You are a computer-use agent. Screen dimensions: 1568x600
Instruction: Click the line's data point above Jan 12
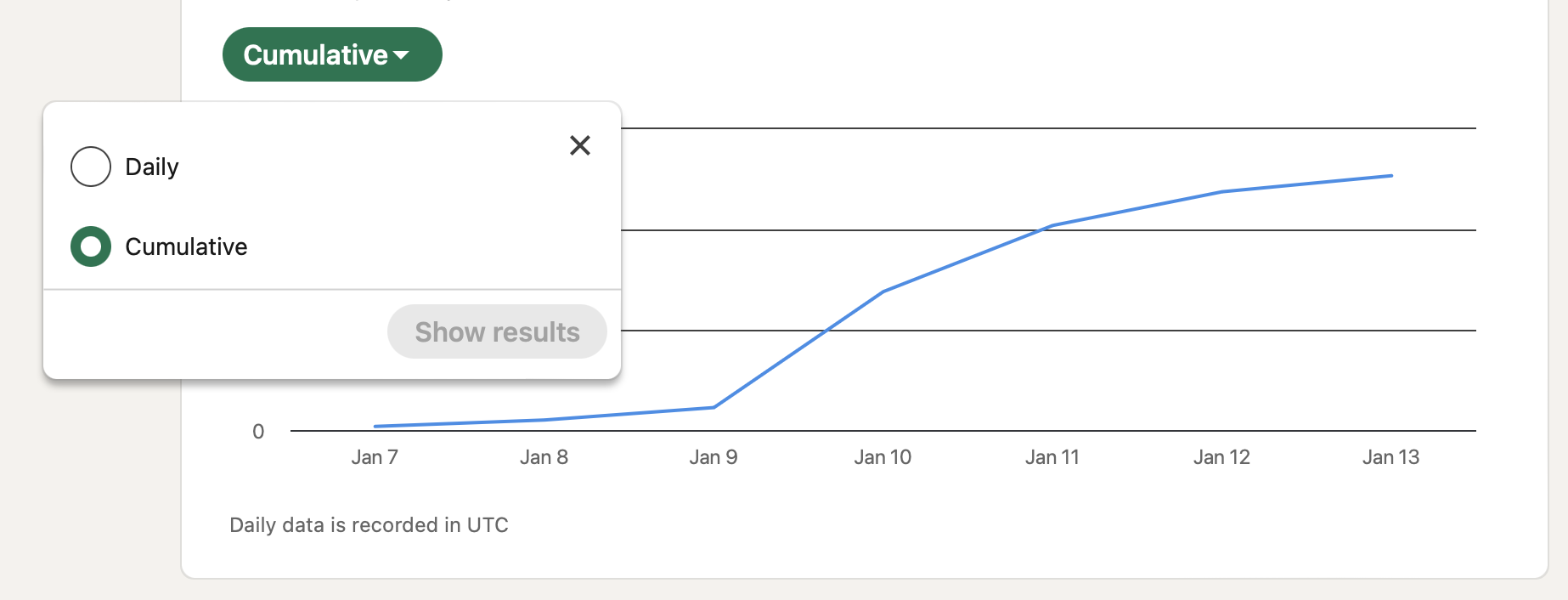point(1222,191)
